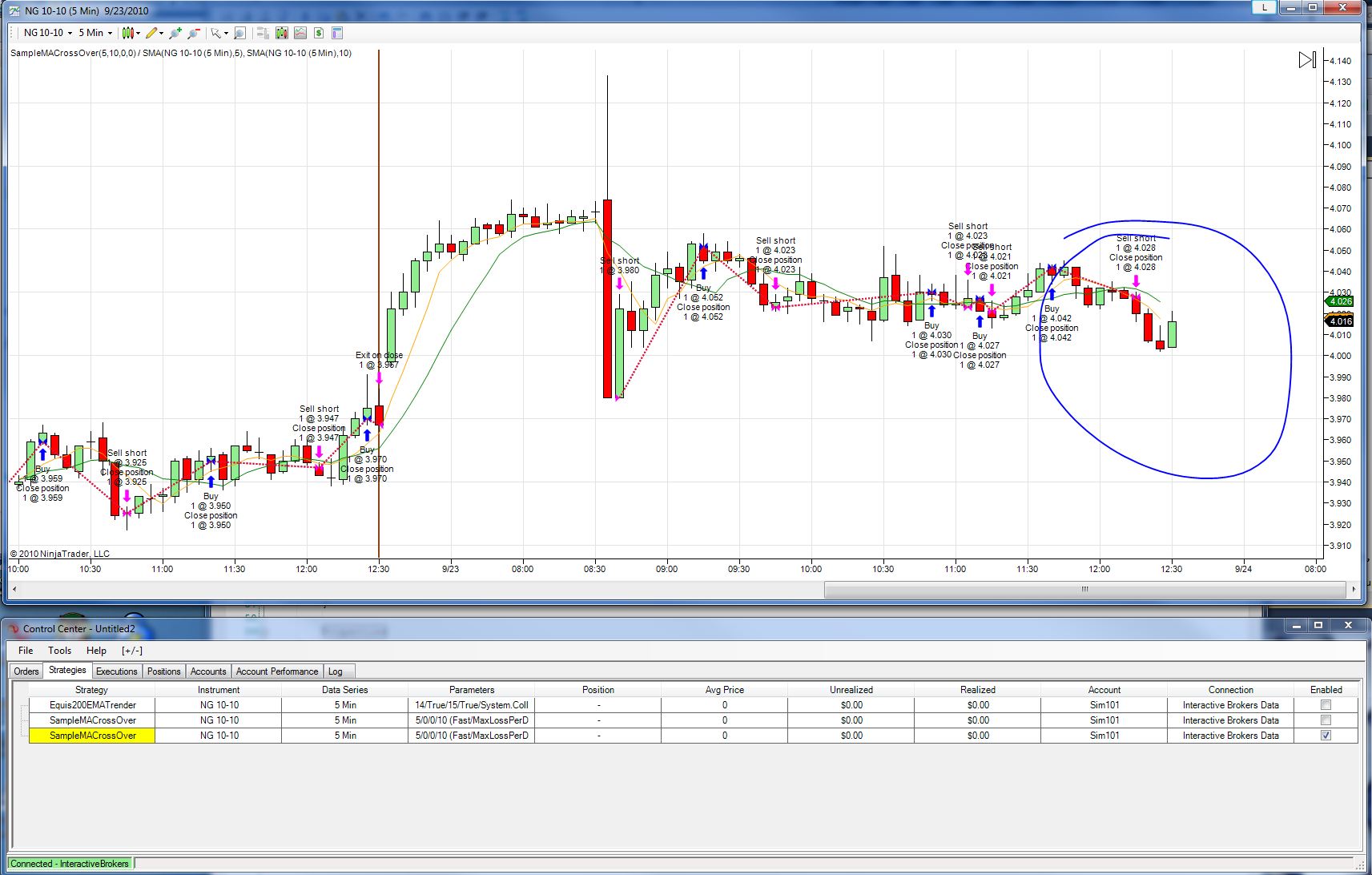Click the Data Series column header
The image size is (1372, 875).
(345, 690)
